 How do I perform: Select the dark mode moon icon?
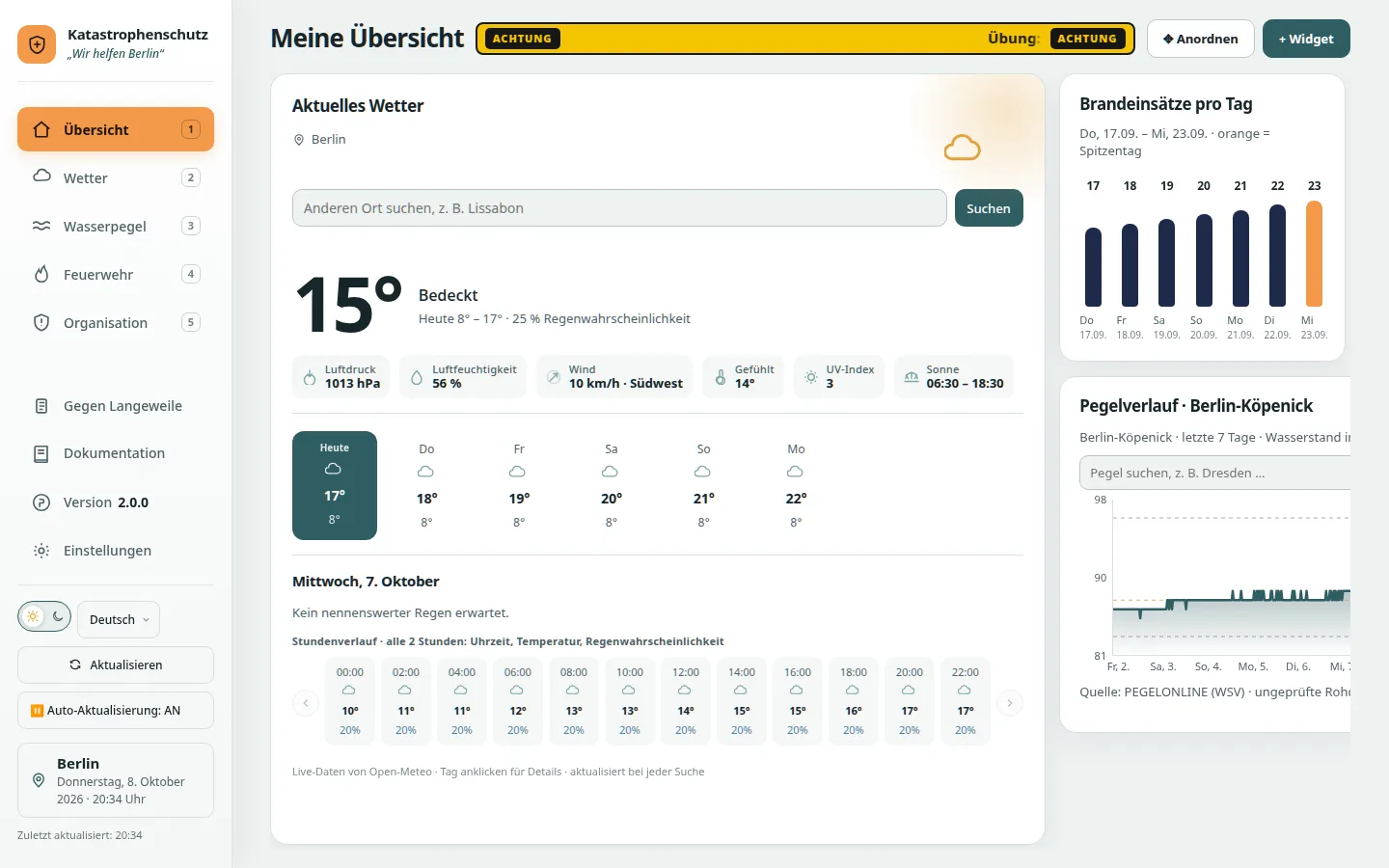(58, 616)
